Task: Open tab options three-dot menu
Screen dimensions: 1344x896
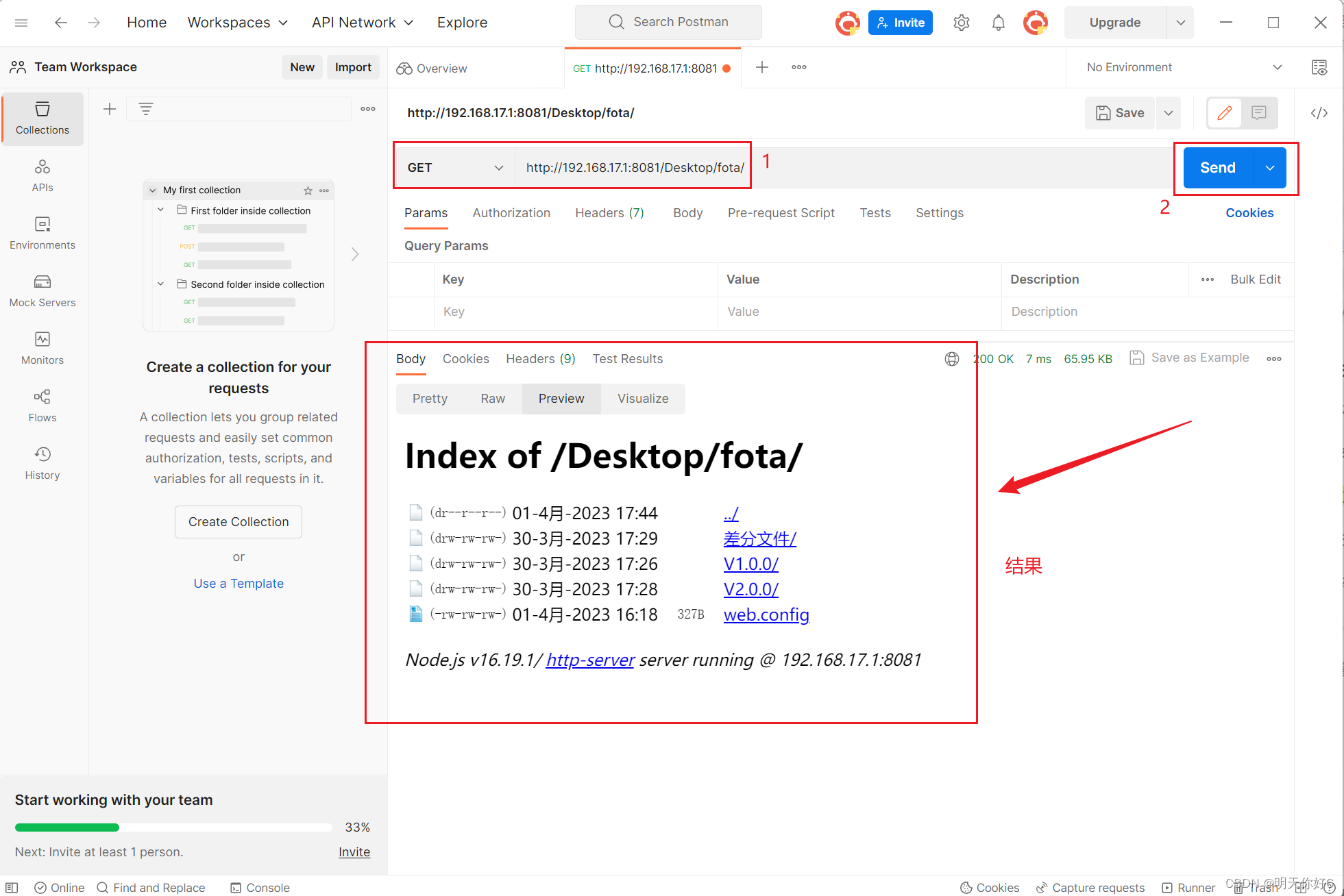Action: click(x=799, y=67)
